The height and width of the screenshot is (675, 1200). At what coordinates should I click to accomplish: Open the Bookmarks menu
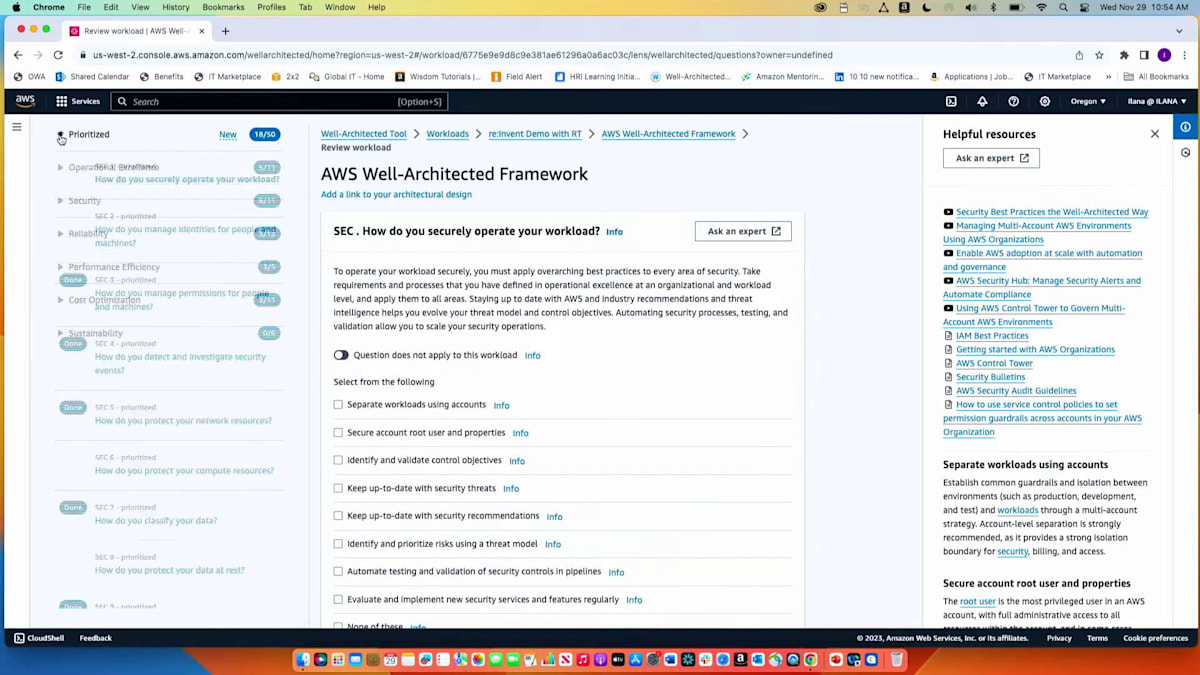223,7
